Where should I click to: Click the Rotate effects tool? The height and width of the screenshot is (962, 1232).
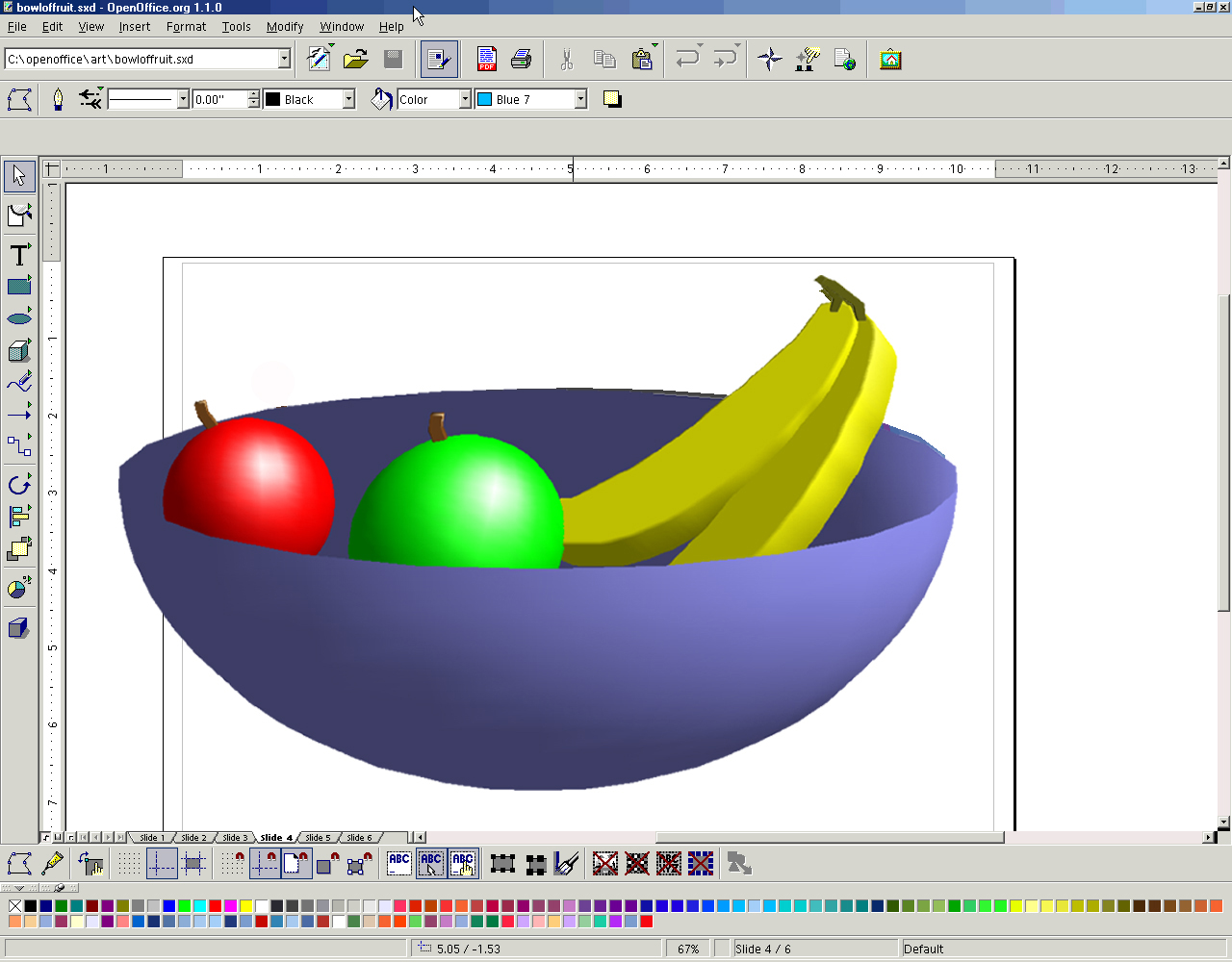pos(19,485)
